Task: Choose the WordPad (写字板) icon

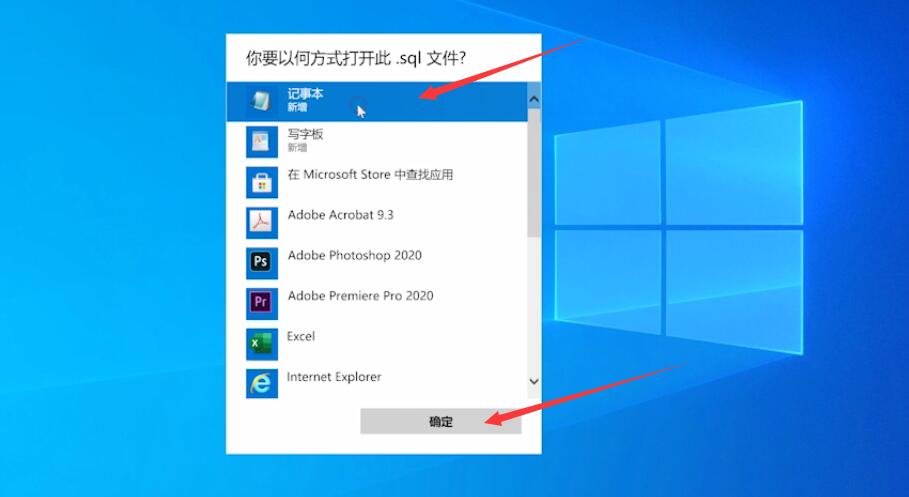Action: tap(261, 142)
